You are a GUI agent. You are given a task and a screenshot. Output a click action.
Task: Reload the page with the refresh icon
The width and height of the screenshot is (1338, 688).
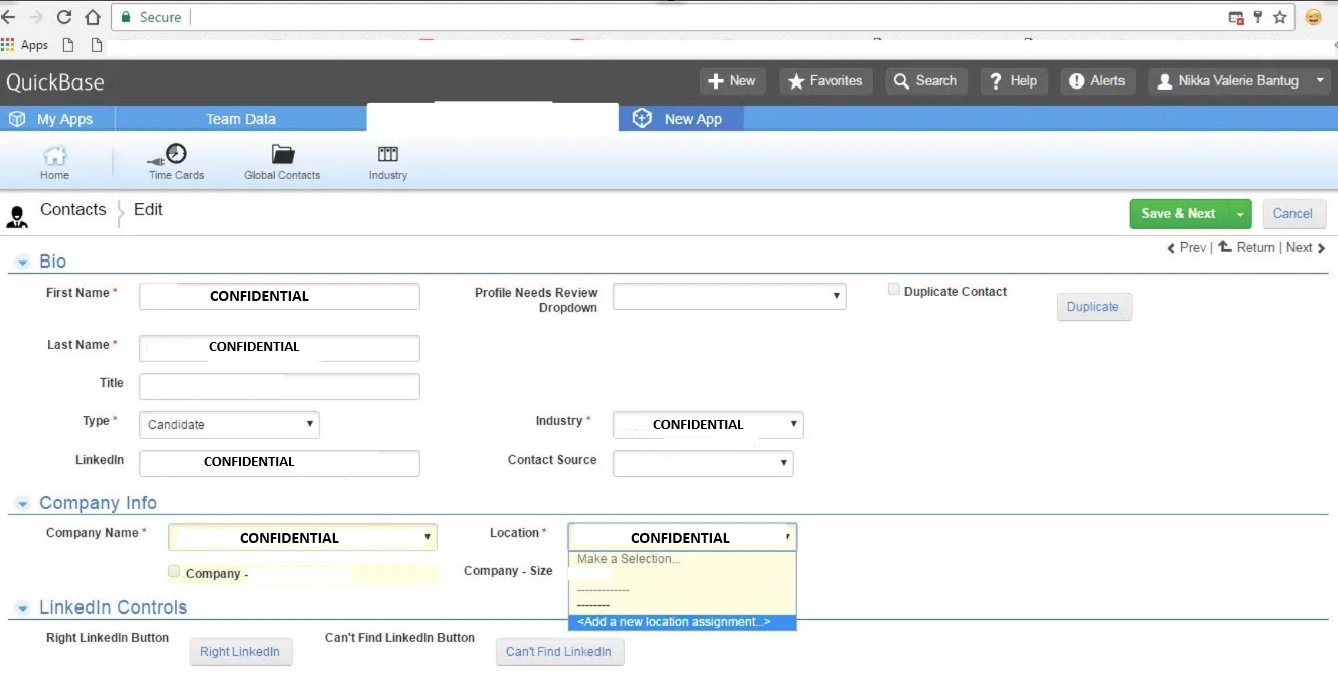tap(64, 17)
